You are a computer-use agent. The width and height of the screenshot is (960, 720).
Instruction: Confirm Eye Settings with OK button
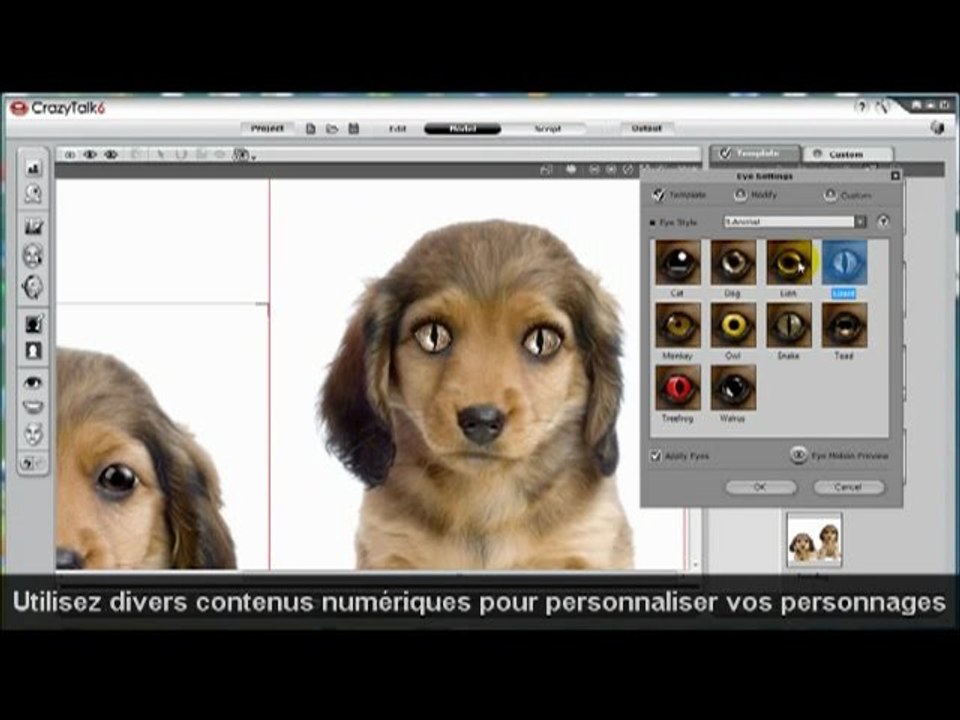pos(760,487)
